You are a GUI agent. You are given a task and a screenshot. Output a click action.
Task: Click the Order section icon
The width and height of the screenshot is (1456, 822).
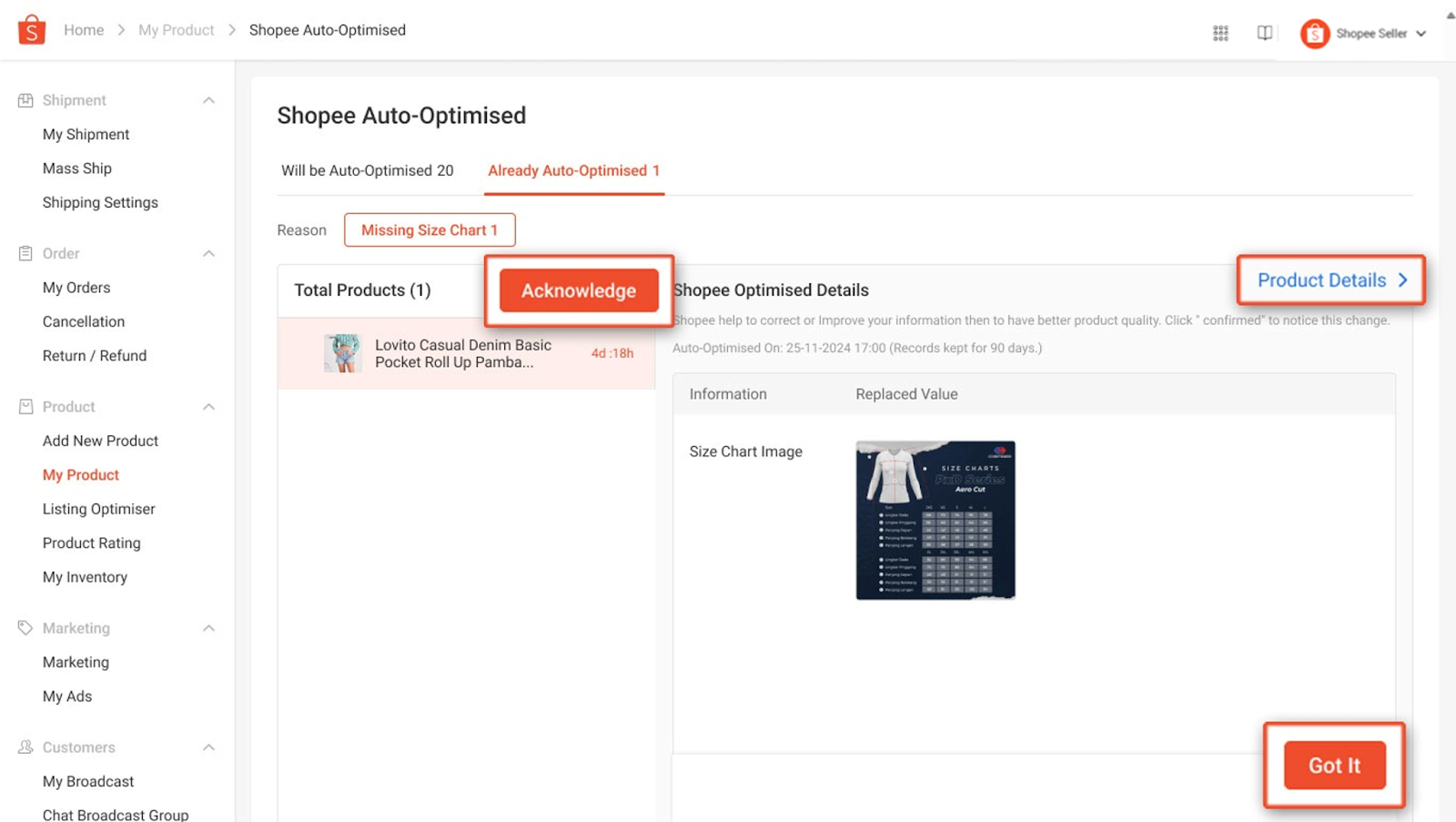tap(25, 253)
